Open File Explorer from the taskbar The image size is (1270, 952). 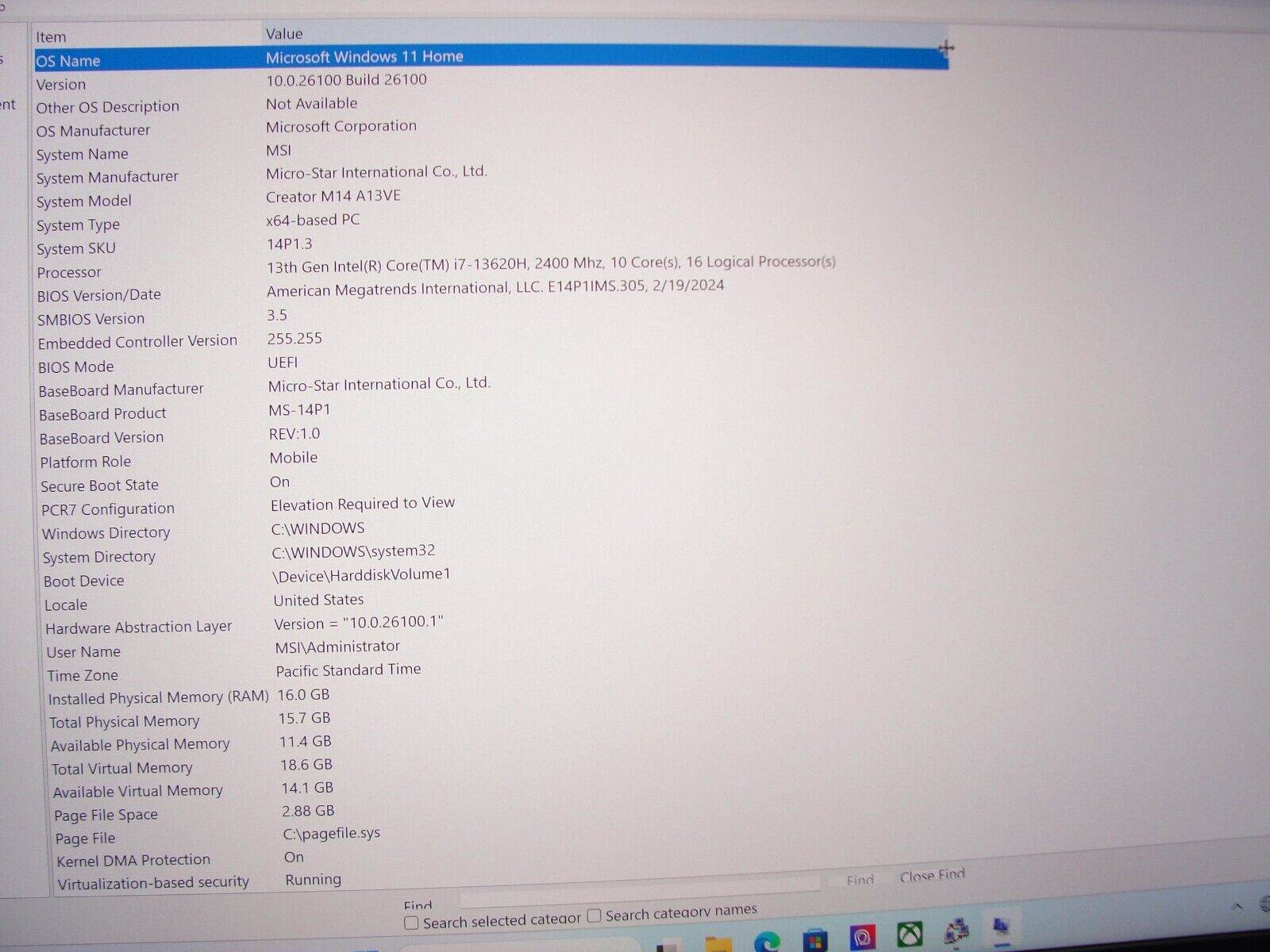(x=718, y=943)
